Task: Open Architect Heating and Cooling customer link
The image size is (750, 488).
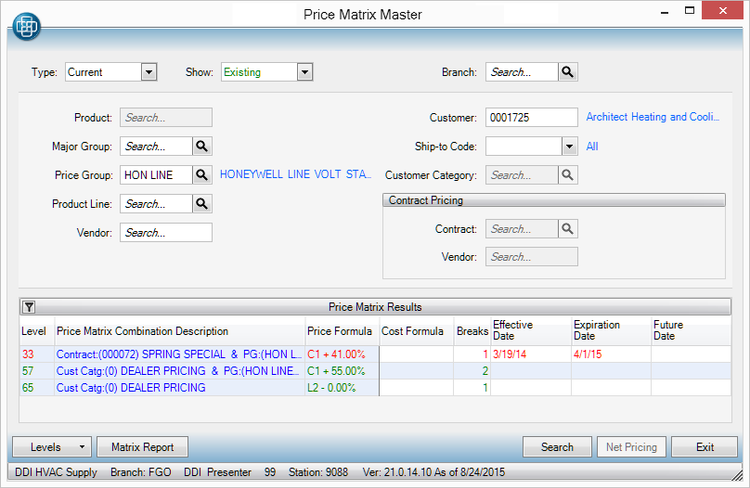Action: tap(652, 117)
